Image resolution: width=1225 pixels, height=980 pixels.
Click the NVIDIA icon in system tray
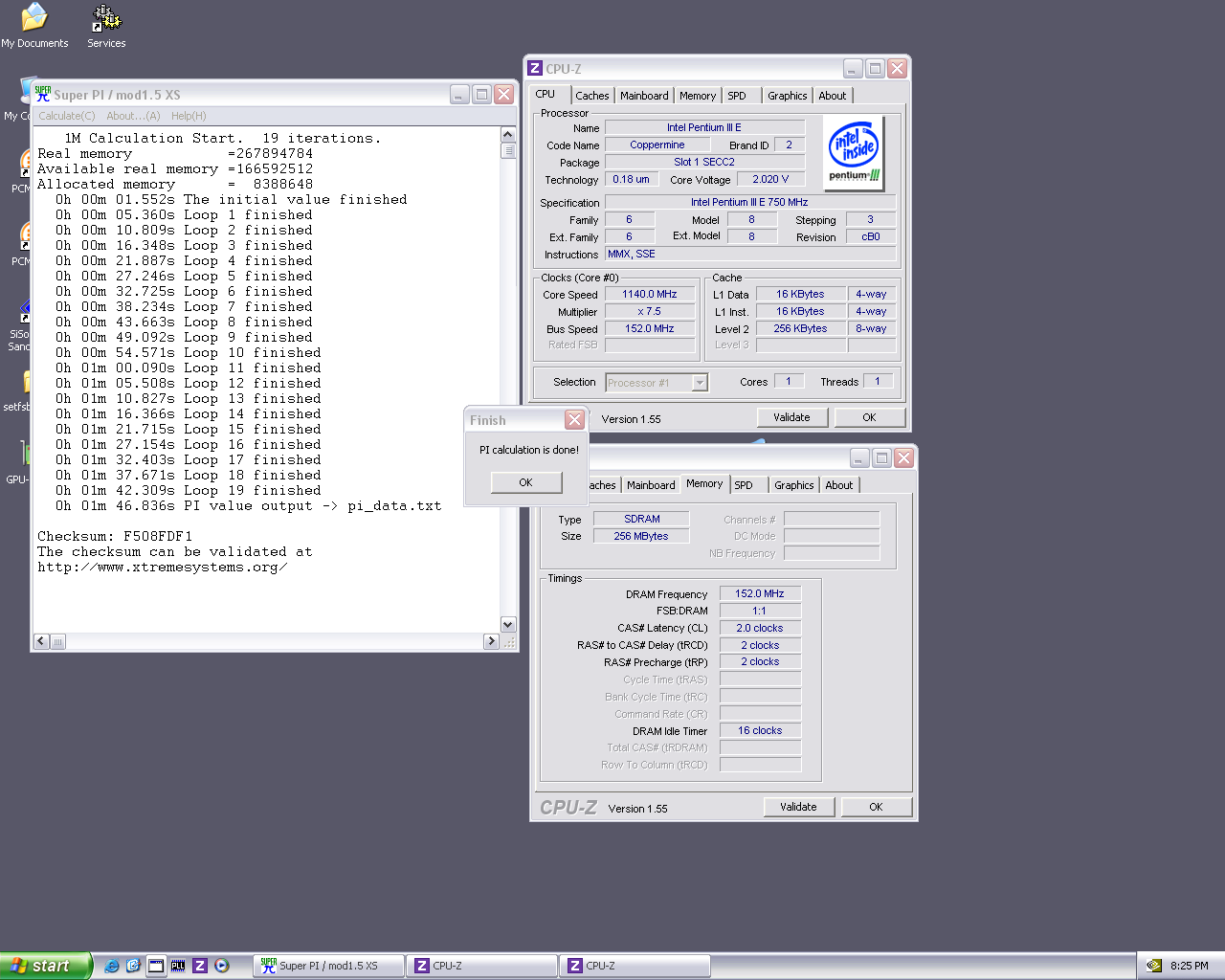click(1154, 966)
